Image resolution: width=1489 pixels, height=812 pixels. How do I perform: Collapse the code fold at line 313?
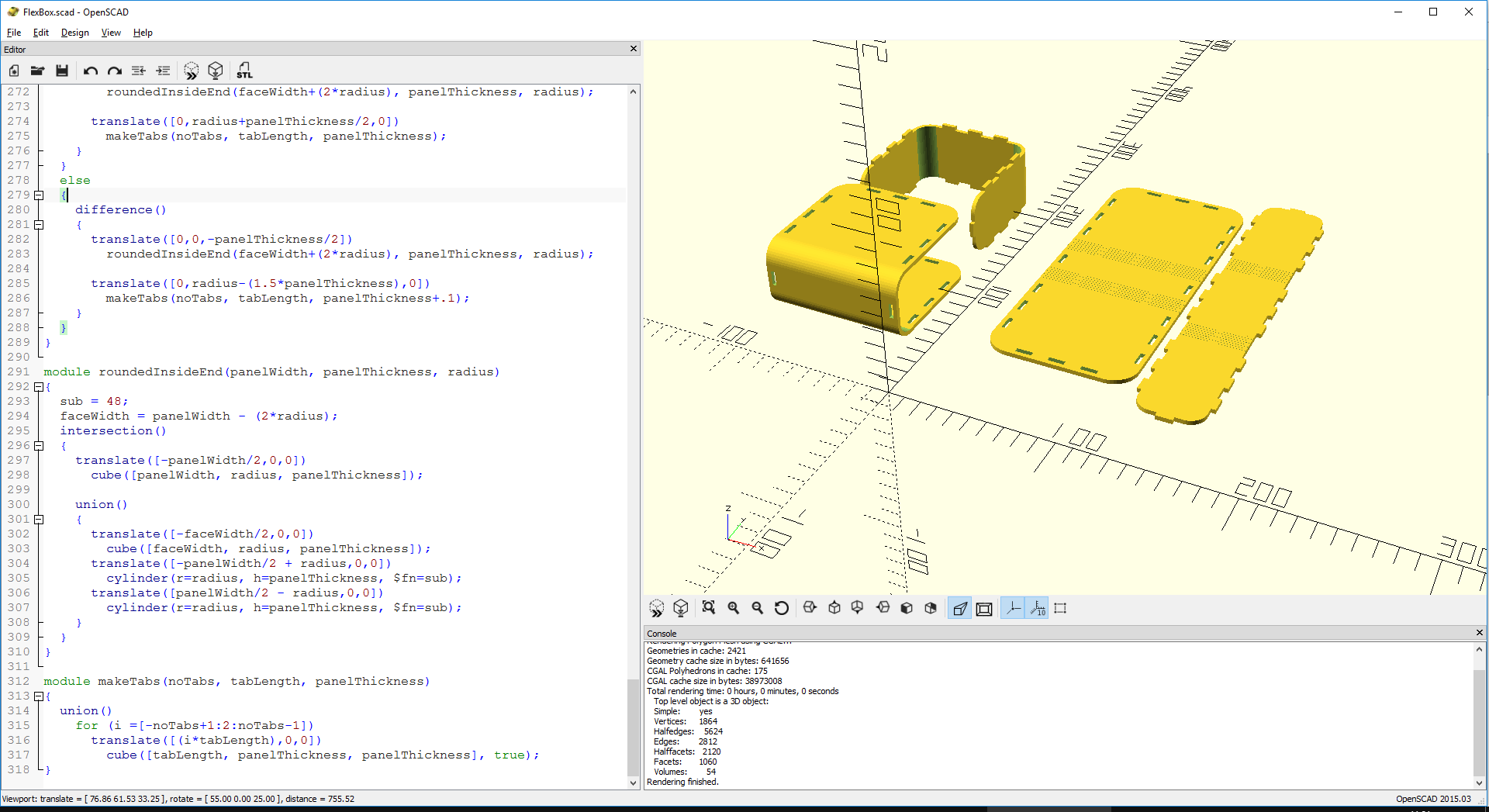click(39, 696)
